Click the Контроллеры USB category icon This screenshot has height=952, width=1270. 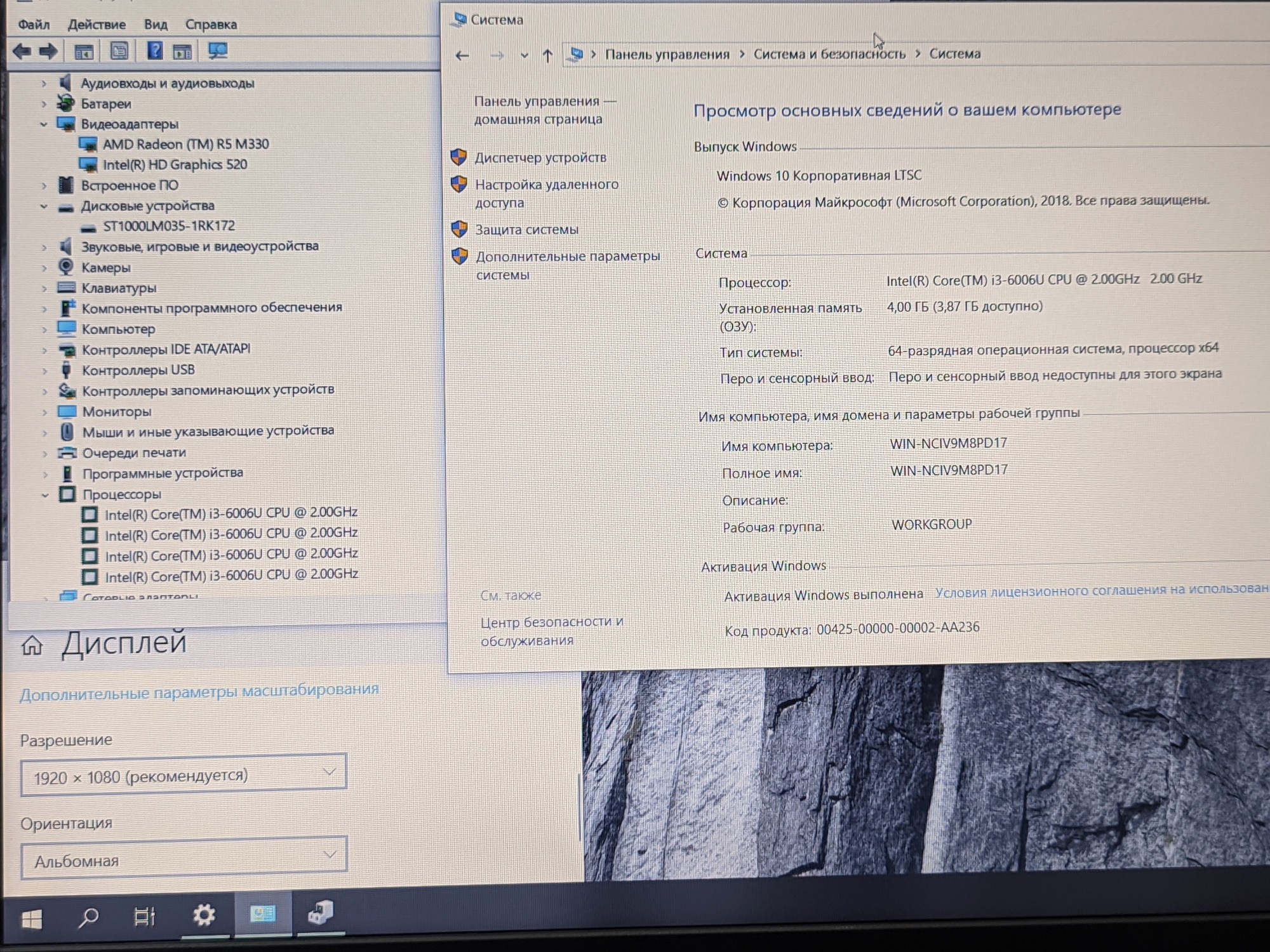pos(66,370)
